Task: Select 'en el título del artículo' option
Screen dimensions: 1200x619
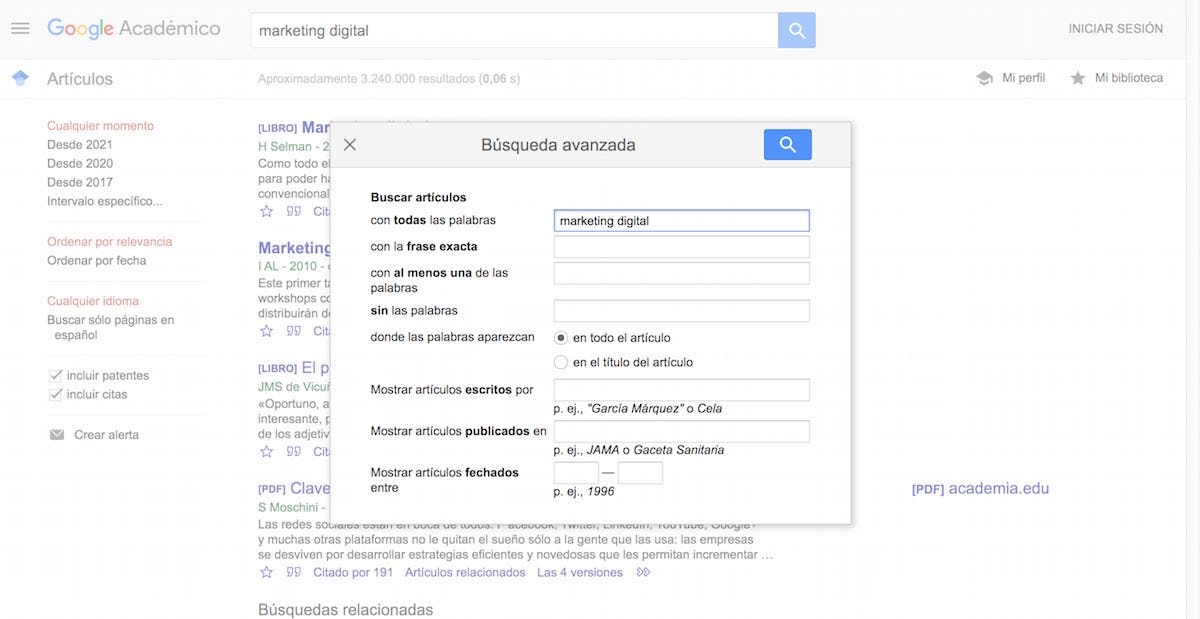Action: click(561, 362)
